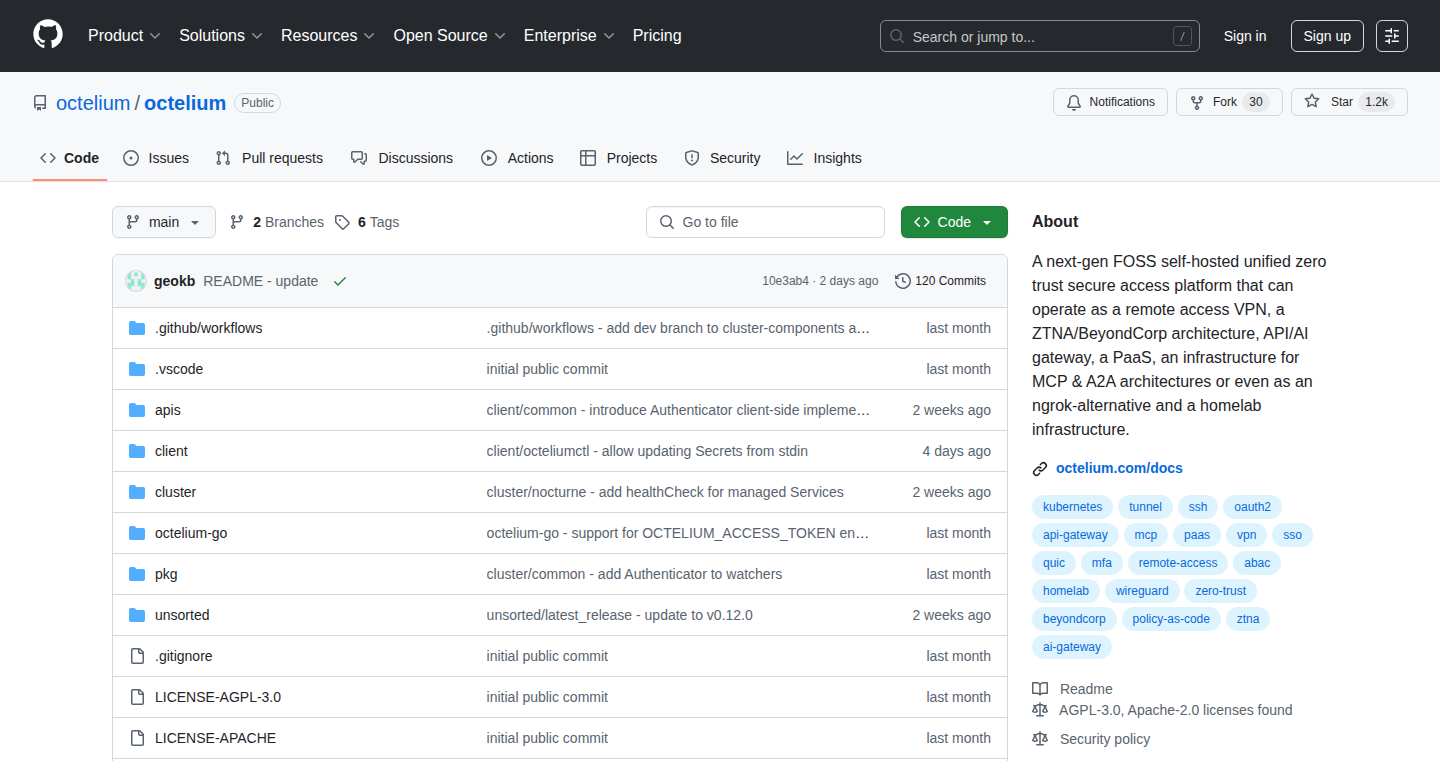Select the mcp topic tag

pyautogui.click(x=1145, y=535)
